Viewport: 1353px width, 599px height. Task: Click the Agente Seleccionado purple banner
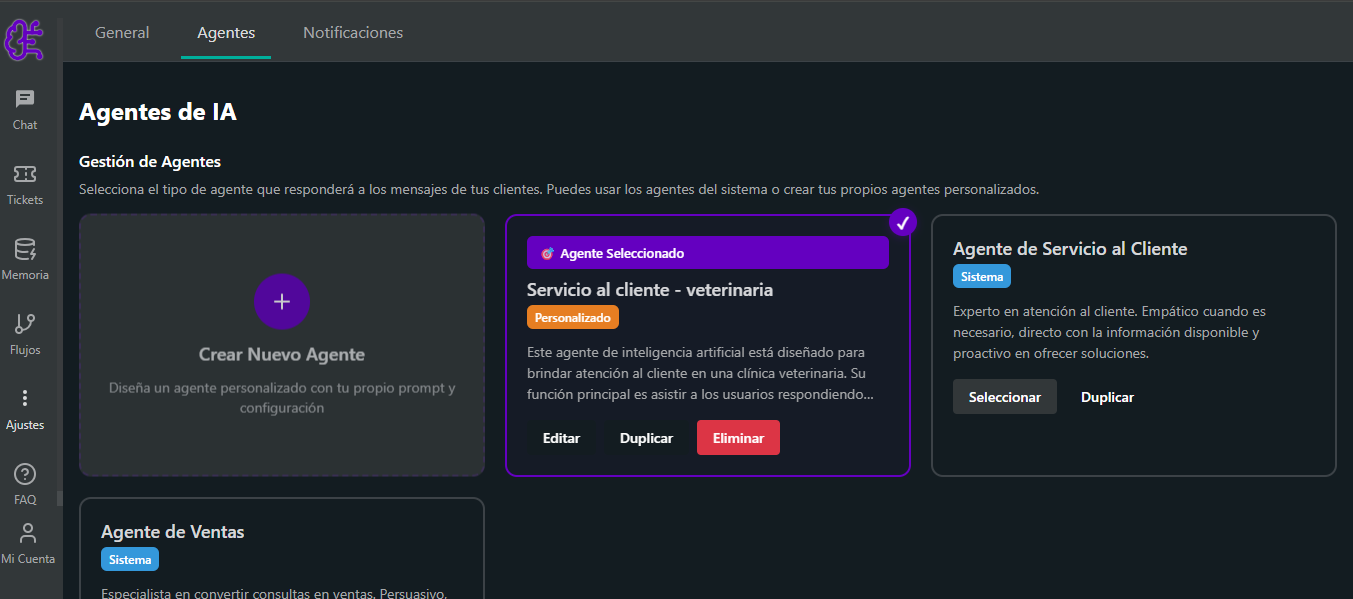pos(708,253)
